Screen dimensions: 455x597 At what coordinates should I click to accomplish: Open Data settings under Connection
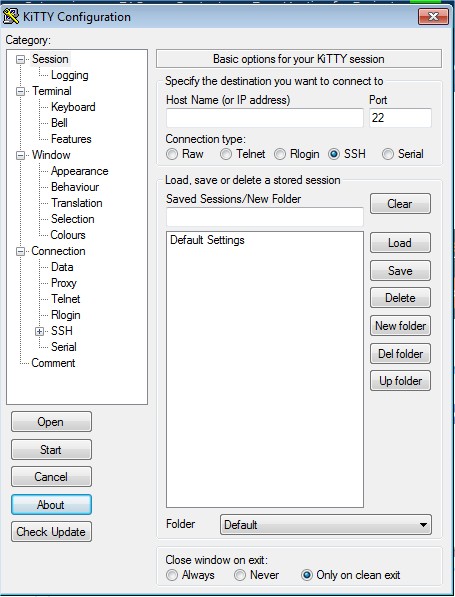tap(62, 267)
